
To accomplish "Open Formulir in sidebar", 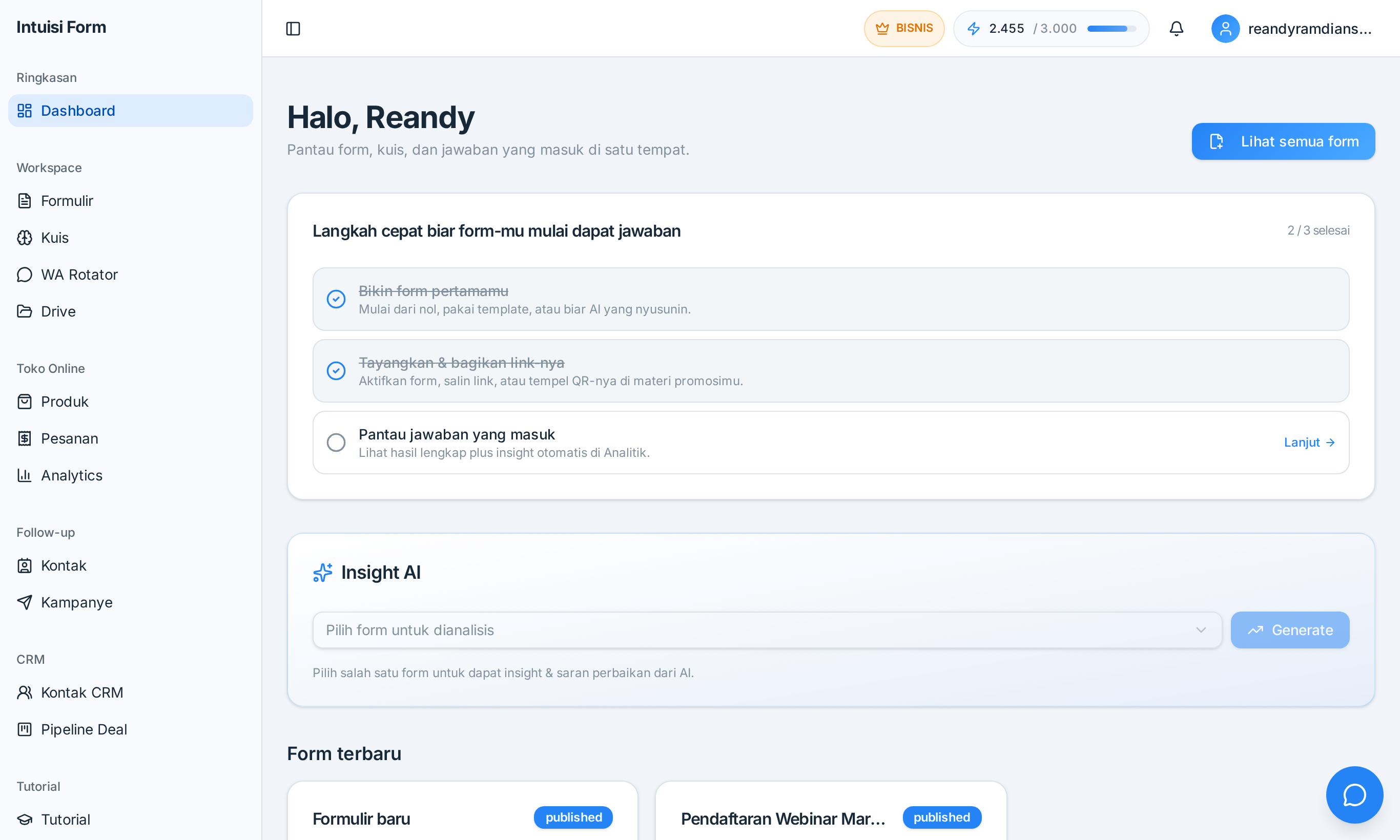I will (x=130, y=201).
